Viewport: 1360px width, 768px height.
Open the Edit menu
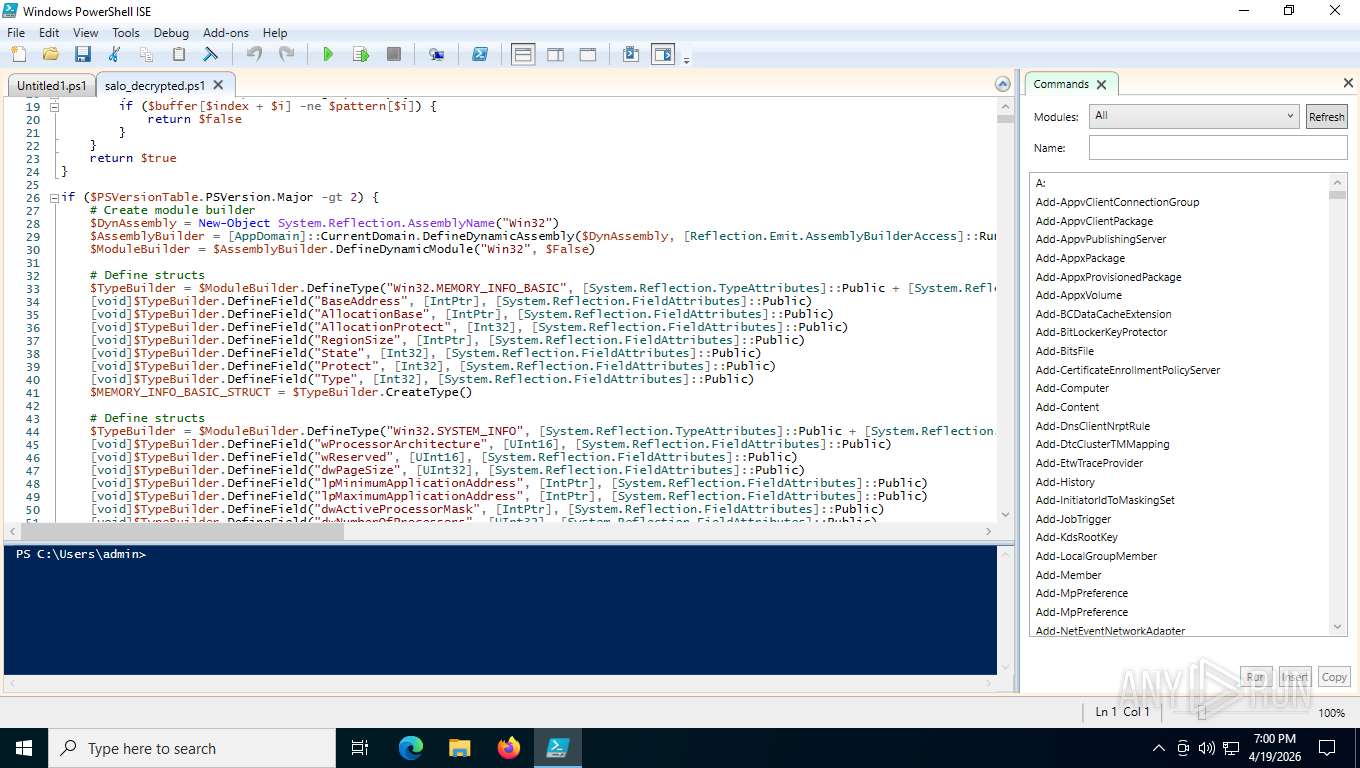49,32
